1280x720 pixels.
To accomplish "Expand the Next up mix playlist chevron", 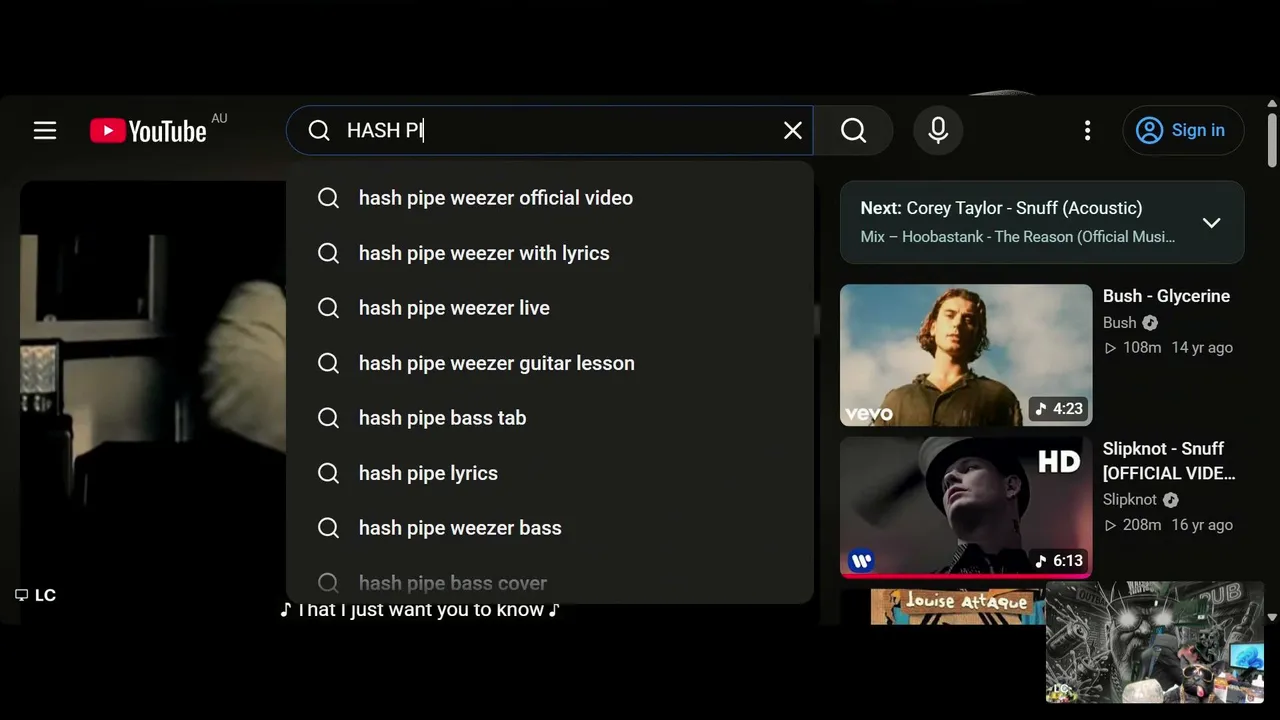I will point(1211,222).
